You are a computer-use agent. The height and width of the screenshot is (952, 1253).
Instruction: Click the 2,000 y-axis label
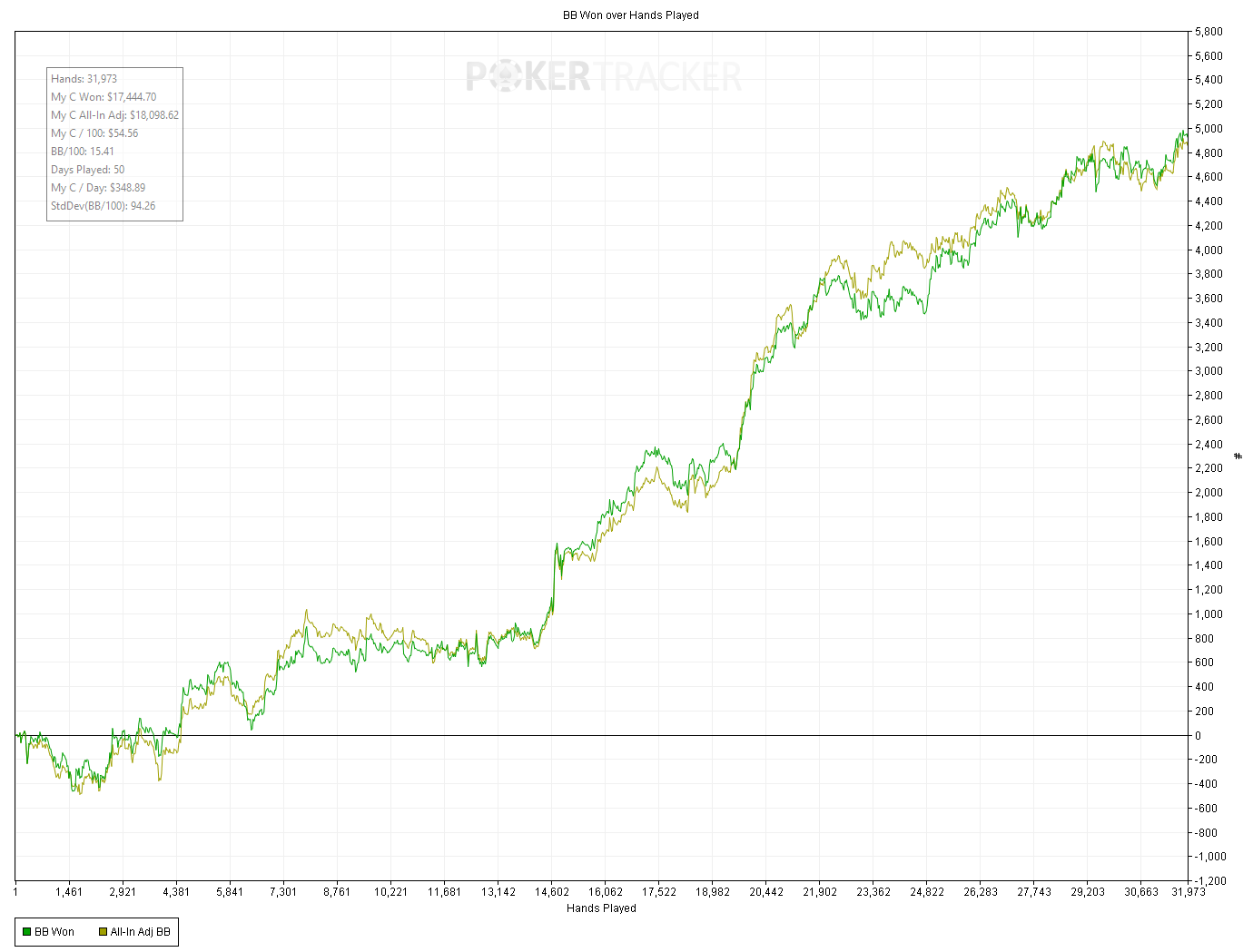1209,493
